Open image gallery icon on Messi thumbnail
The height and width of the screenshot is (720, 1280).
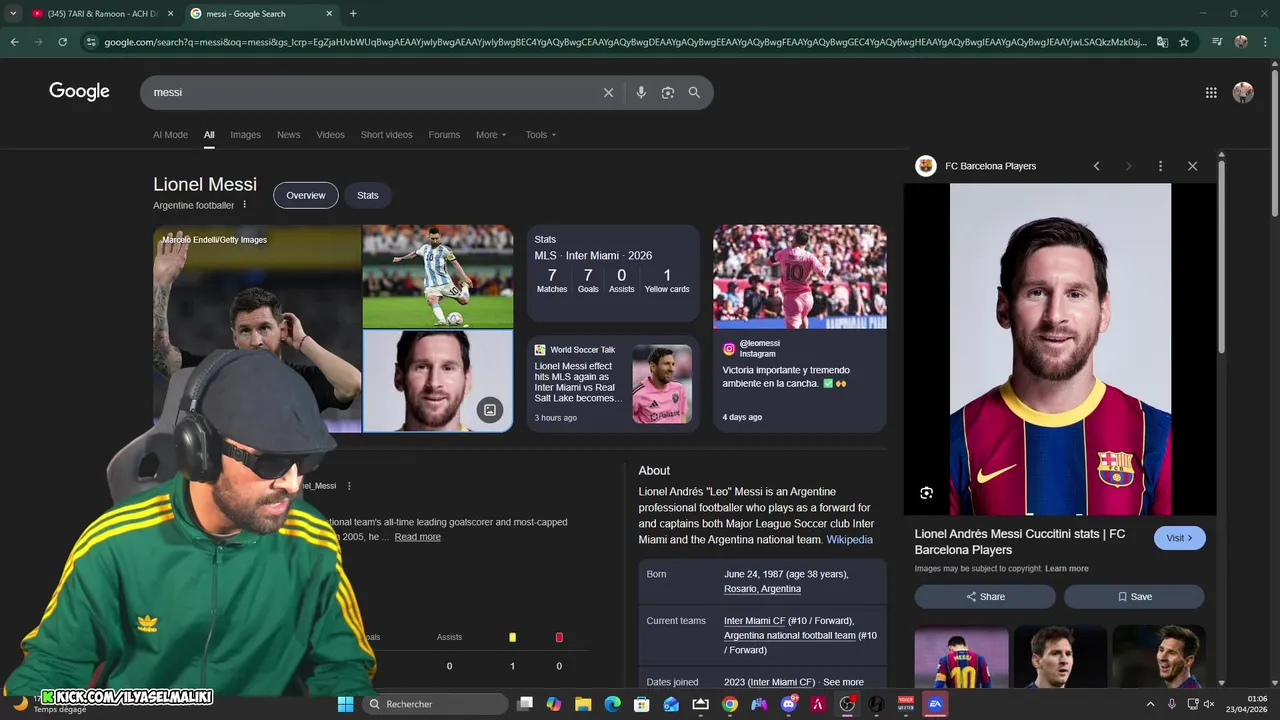(489, 409)
